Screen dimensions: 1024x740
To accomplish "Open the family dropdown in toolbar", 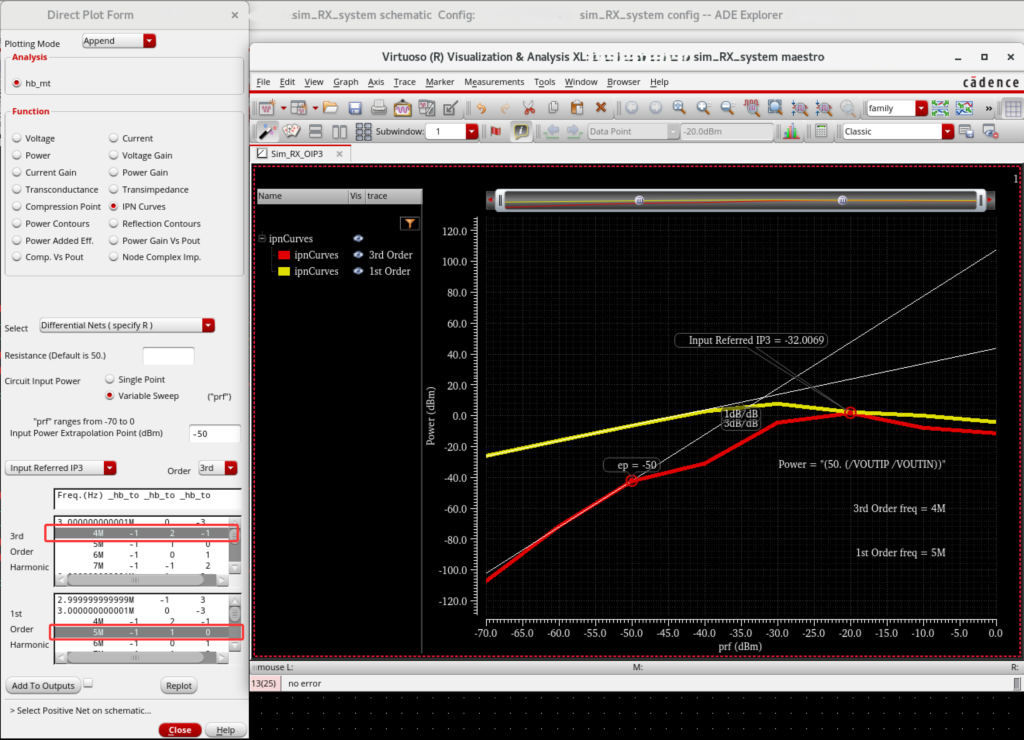I will point(921,108).
